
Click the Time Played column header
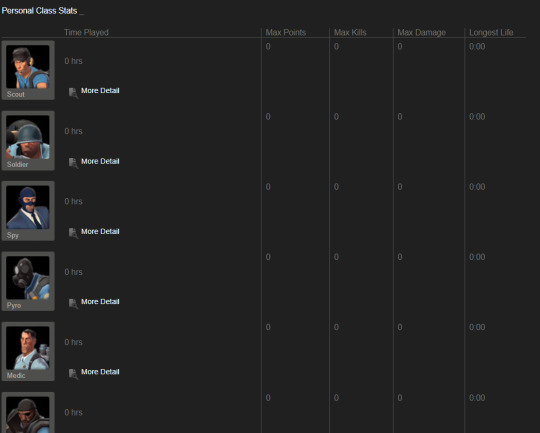click(86, 33)
